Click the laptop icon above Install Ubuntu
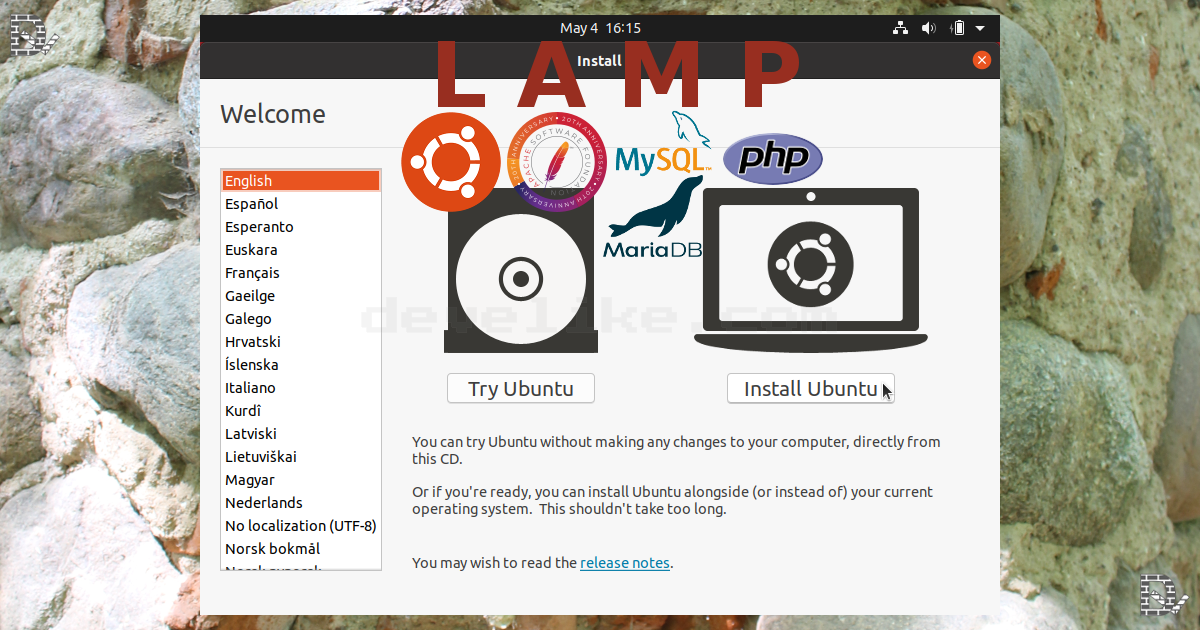 point(811,270)
